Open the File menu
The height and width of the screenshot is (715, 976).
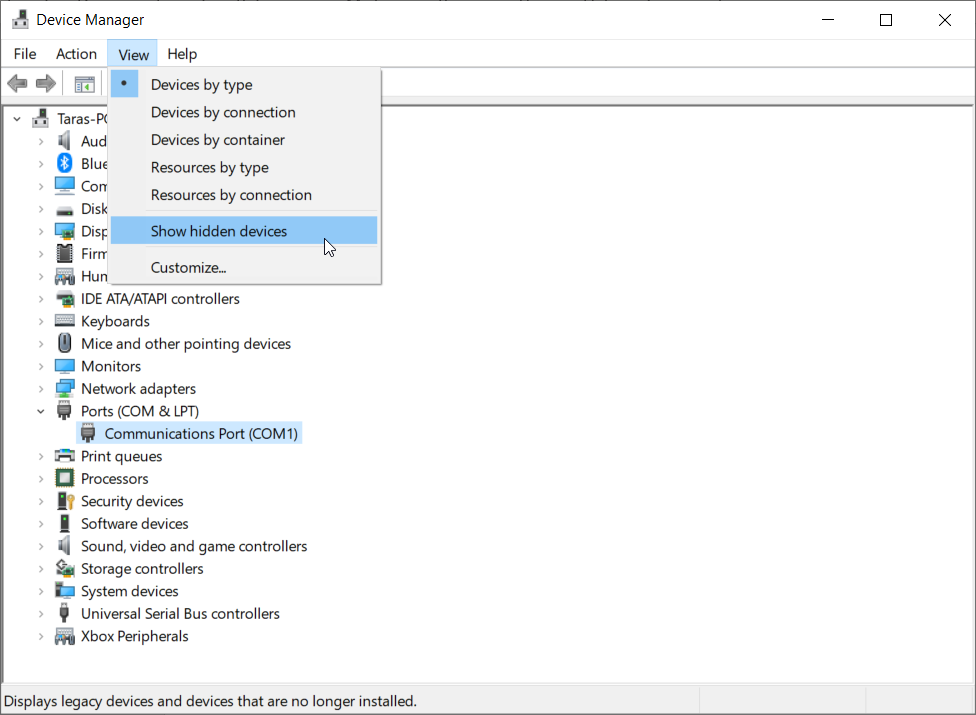25,54
